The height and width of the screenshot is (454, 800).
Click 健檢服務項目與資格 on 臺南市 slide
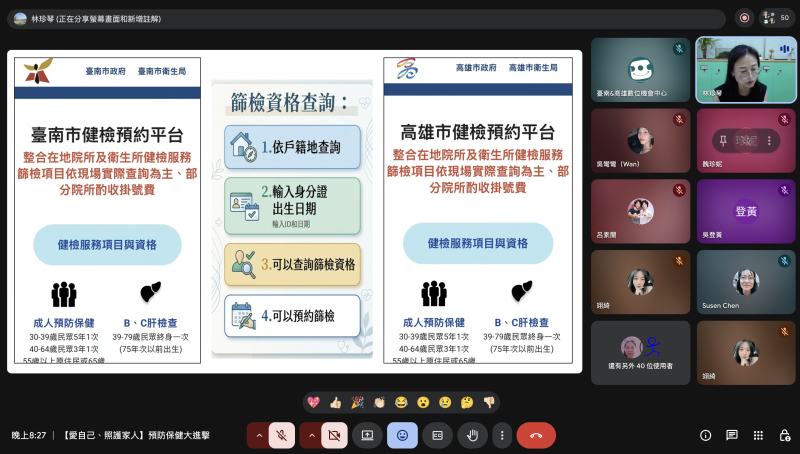tap(107, 245)
